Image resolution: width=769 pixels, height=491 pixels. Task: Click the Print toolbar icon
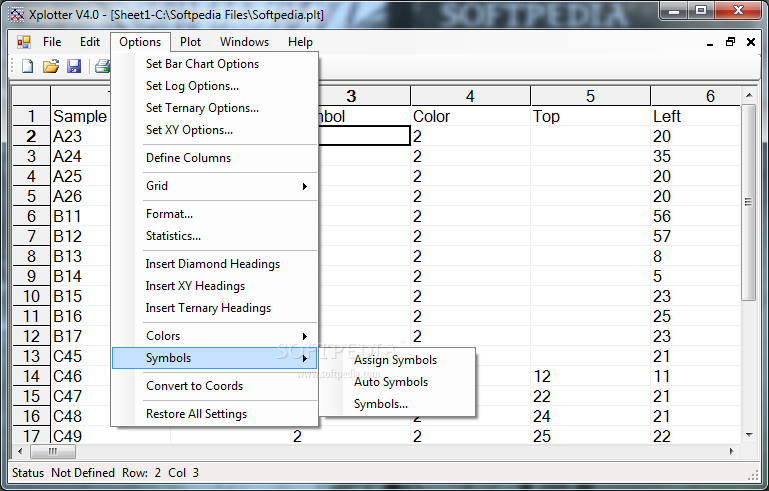coord(103,66)
